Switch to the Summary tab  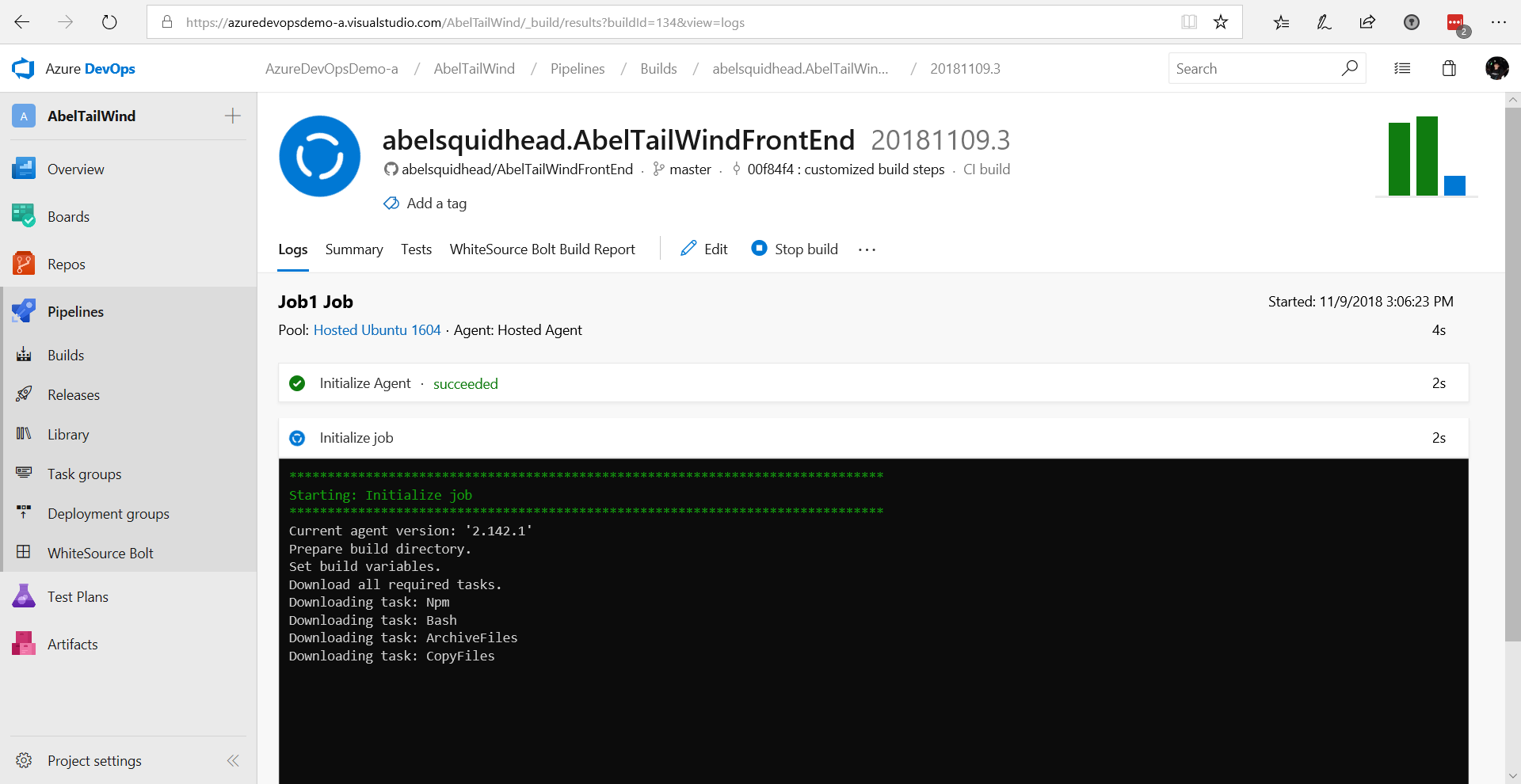[354, 249]
